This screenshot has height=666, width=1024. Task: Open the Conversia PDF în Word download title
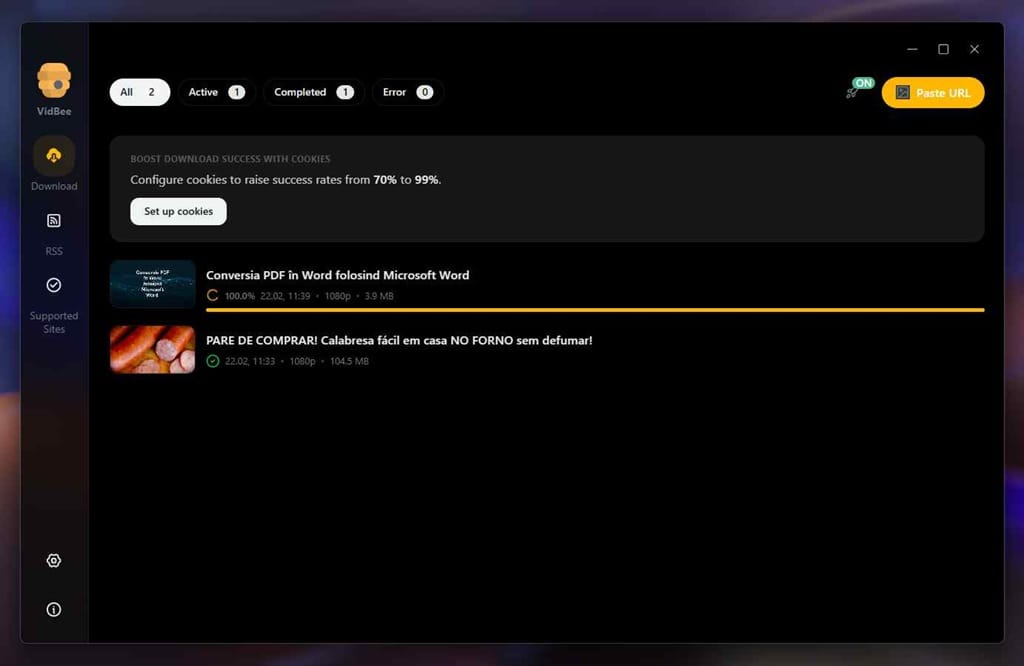click(337, 275)
